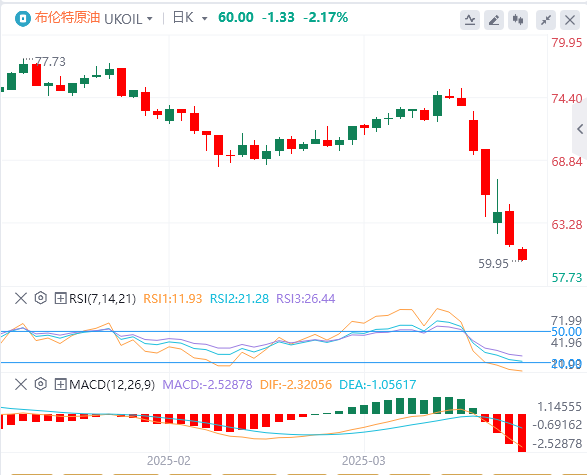Click the MACD:-2.52878 value
The height and width of the screenshot is (475, 587).
click(207, 384)
